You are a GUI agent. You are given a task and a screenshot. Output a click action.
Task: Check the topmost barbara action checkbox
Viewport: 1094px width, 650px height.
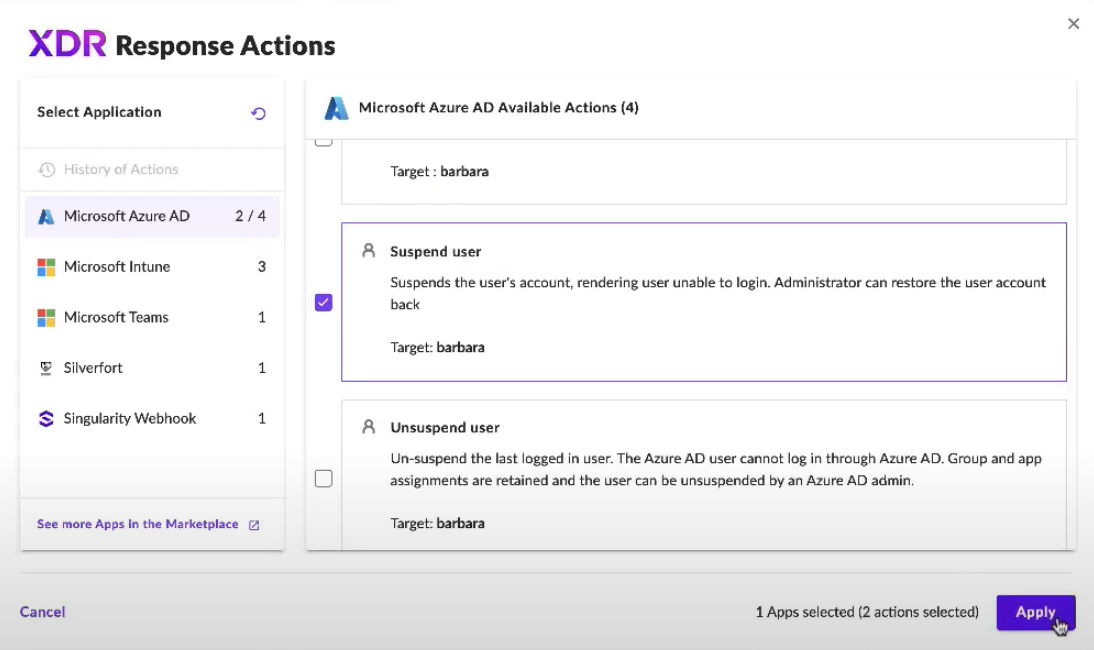click(323, 141)
